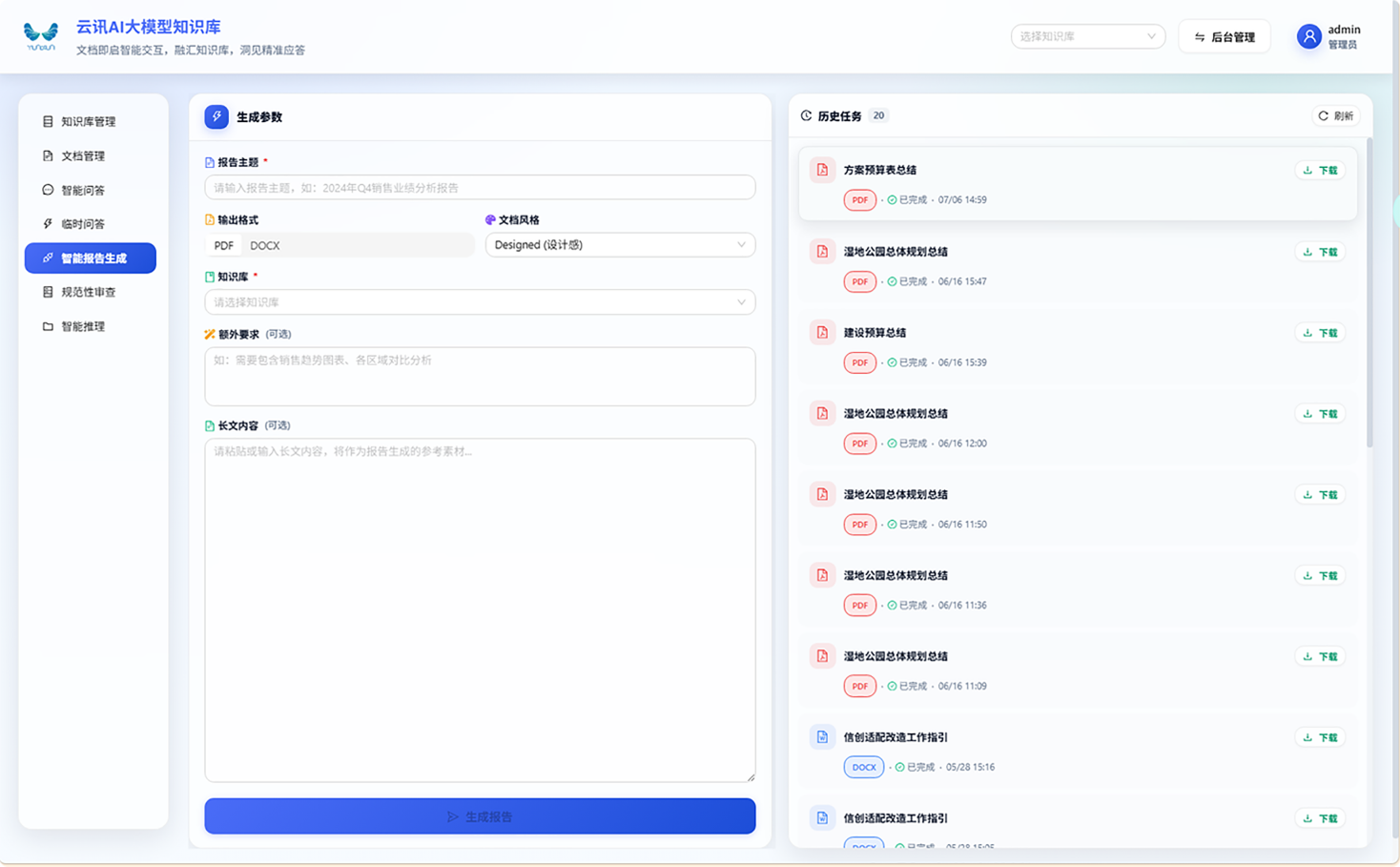1400x867 pixels.
Task: Click the admin user avatar icon
Action: click(1308, 36)
